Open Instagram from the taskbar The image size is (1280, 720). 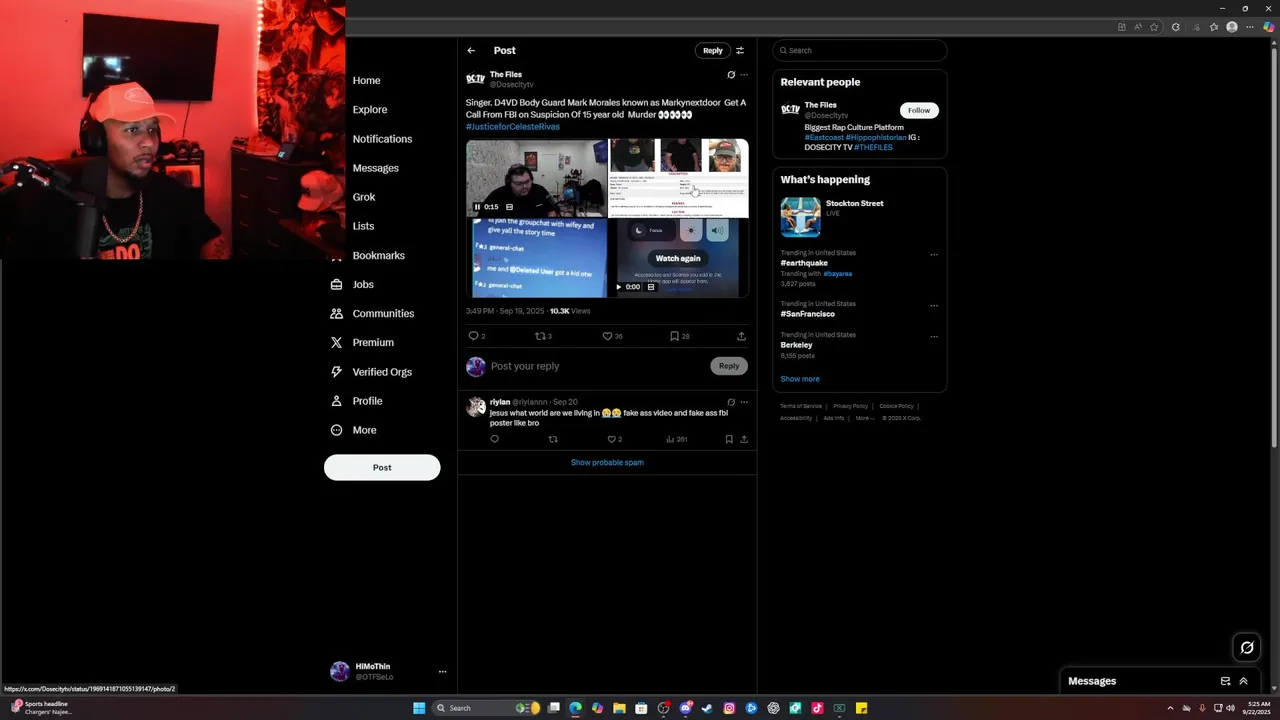pyautogui.click(x=729, y=708)
